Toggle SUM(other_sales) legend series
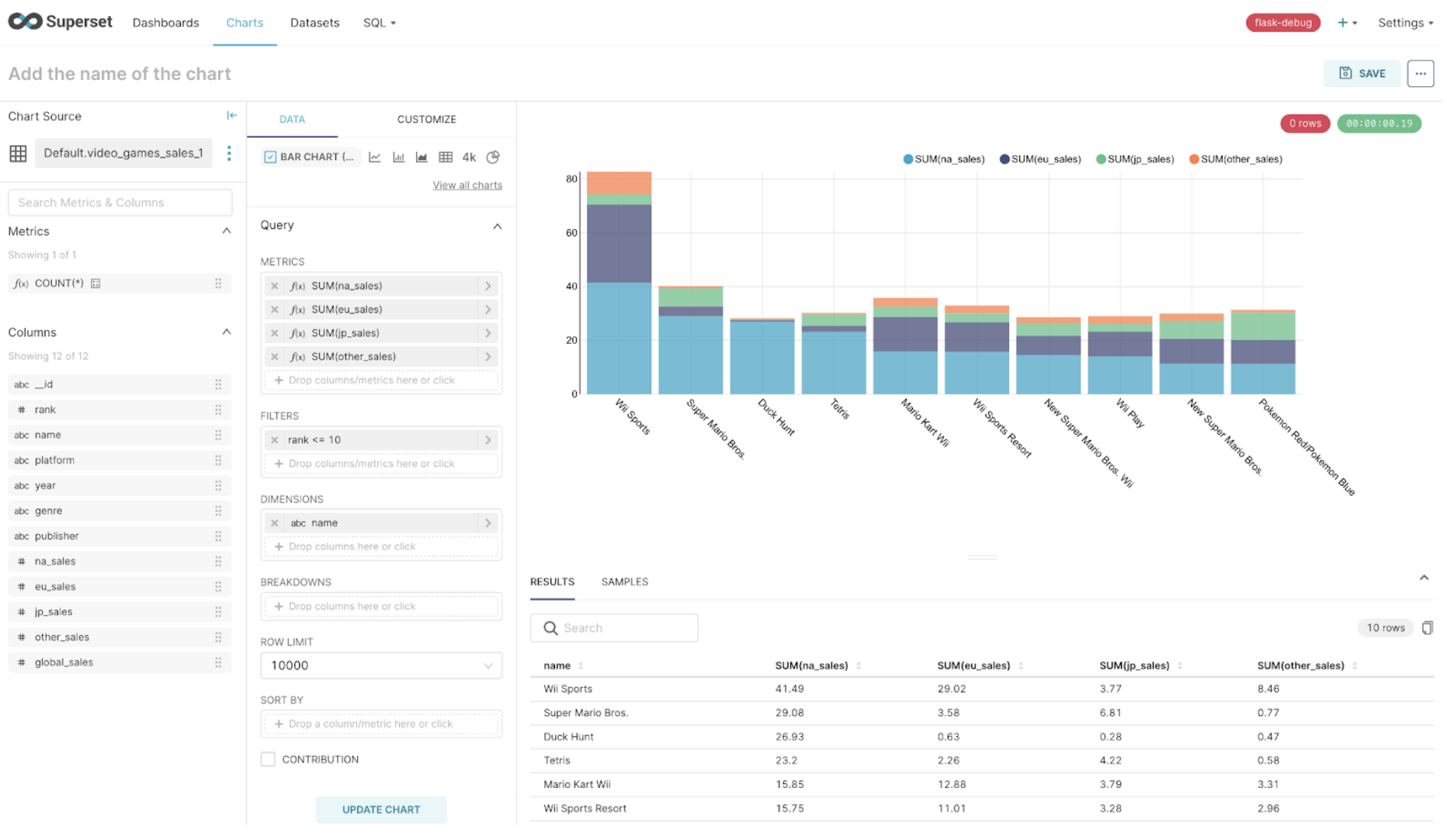The height and width of the screenshot is (840, 1447). [x=1236, y=159]
